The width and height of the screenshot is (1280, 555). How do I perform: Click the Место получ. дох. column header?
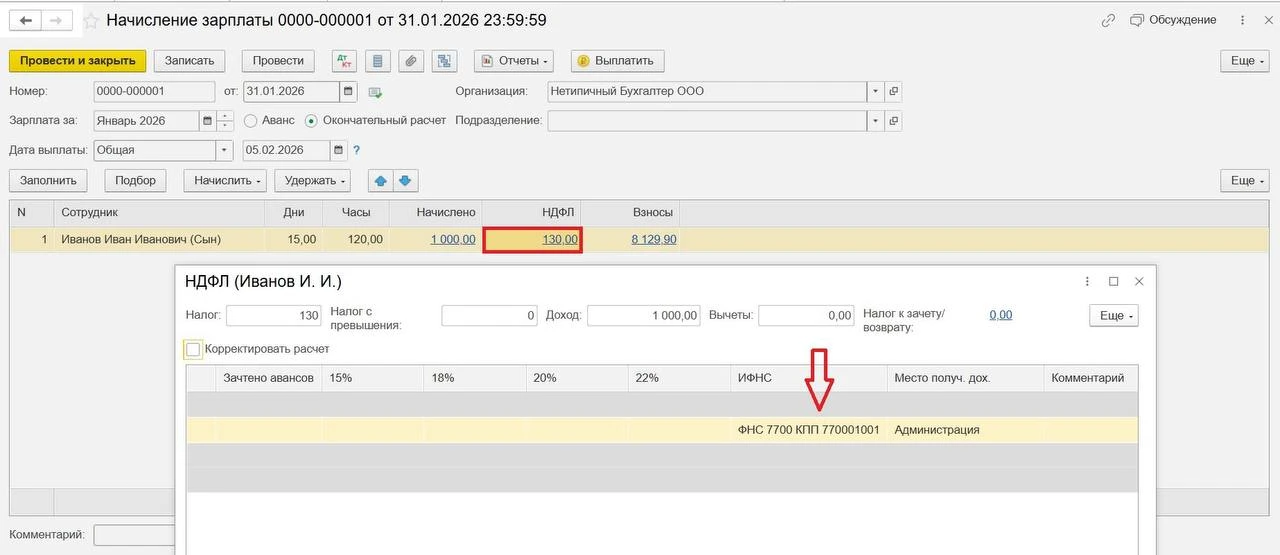pos(965,378)
